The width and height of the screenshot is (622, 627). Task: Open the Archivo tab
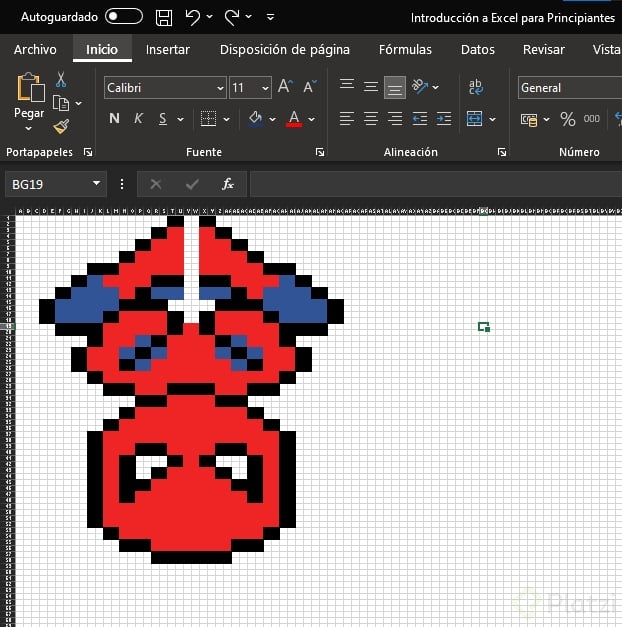coord(35,50)
